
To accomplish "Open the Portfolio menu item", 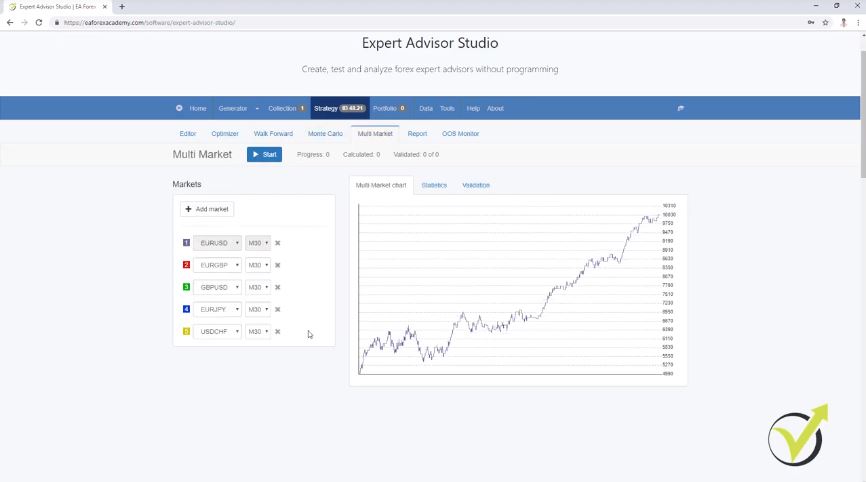I will [x=389, y=109].
